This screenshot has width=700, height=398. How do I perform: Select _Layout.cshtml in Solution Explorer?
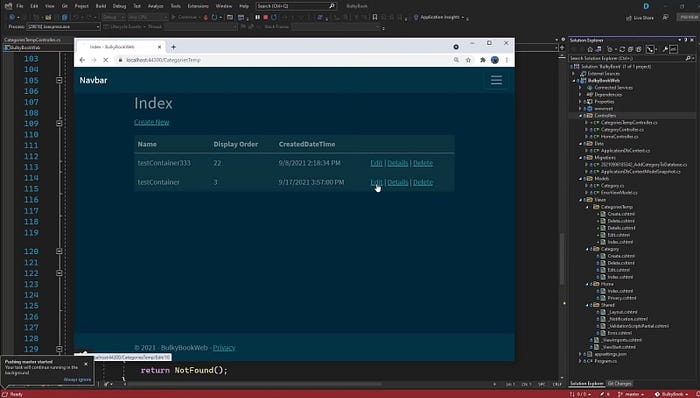(622, 312)
